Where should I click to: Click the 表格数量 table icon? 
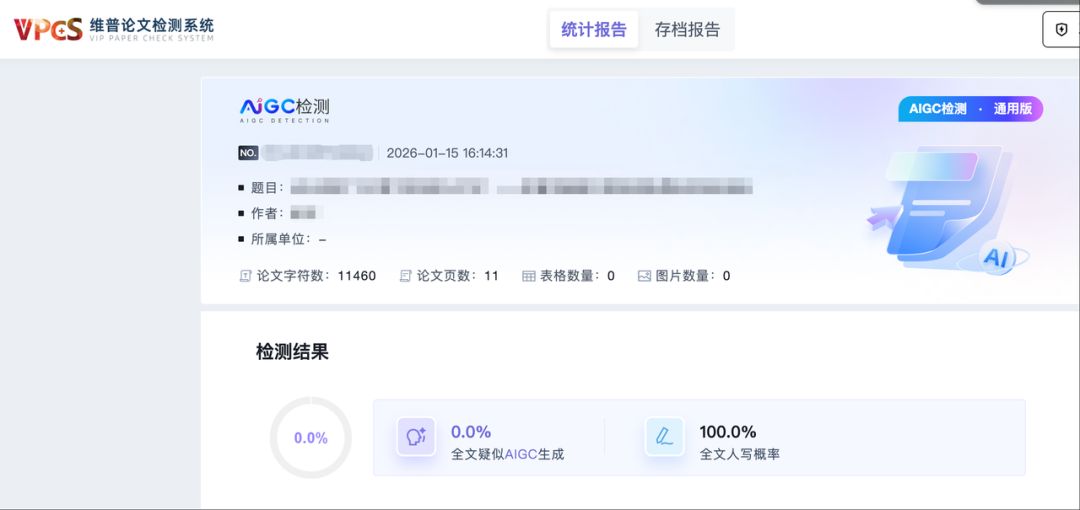529,276
